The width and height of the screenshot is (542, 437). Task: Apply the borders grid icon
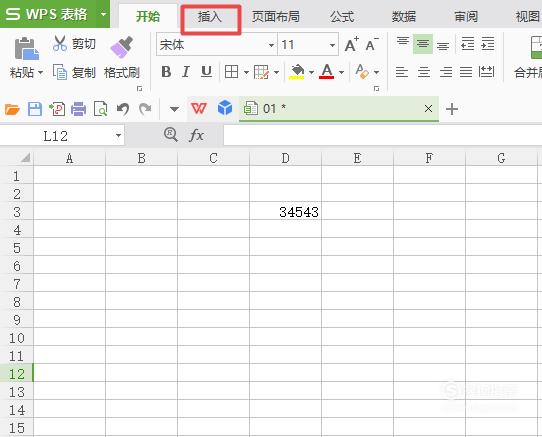tap(231, 72)
